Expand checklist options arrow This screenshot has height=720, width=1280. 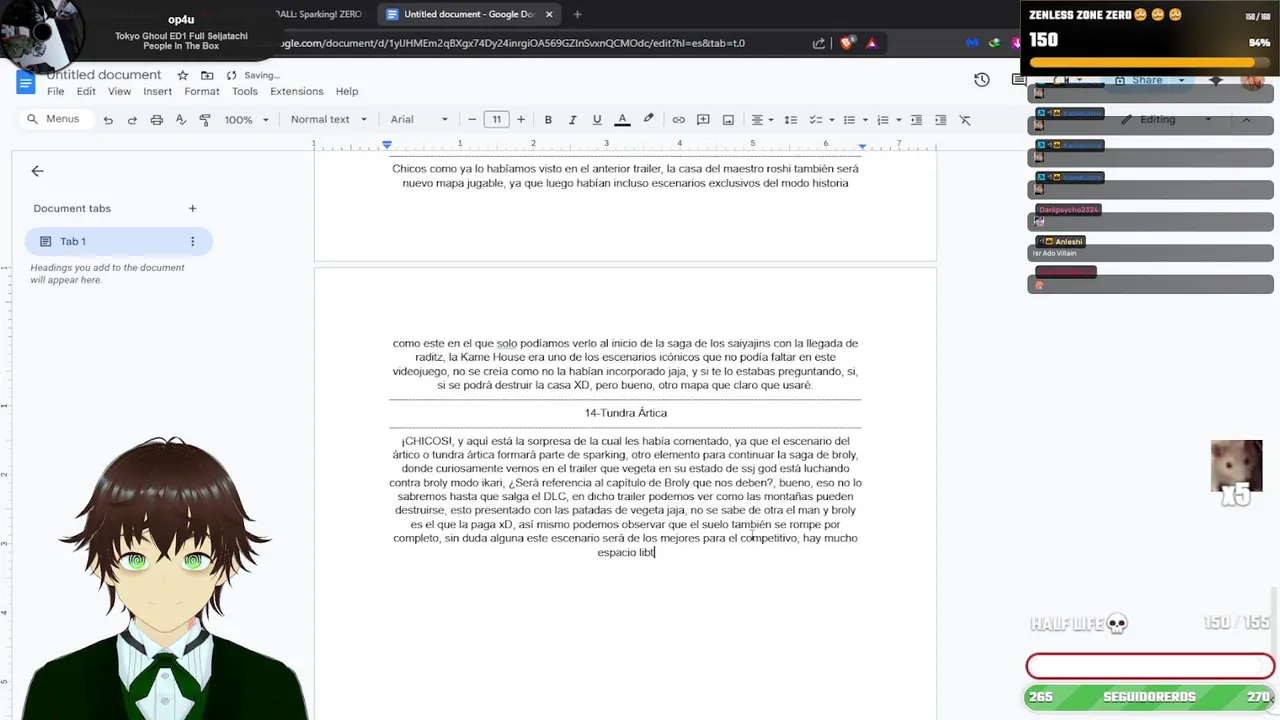click(831, 120)
